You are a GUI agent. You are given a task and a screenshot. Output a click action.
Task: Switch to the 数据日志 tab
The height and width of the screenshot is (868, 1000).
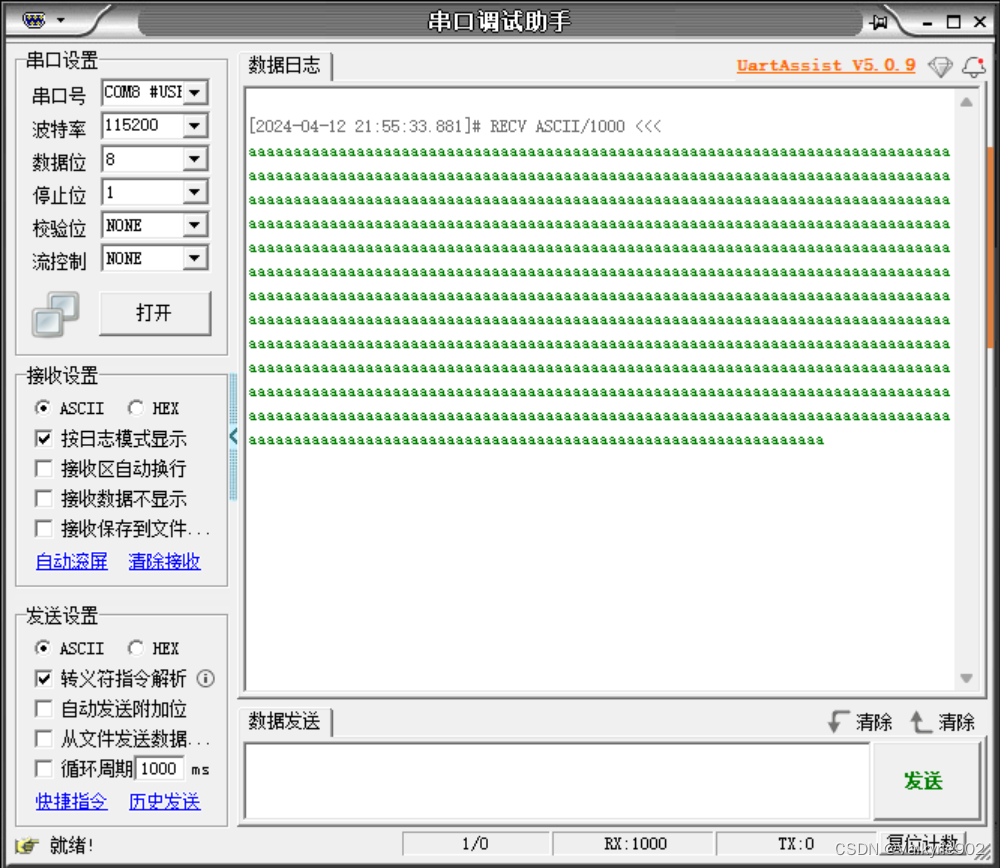[284, 65]
